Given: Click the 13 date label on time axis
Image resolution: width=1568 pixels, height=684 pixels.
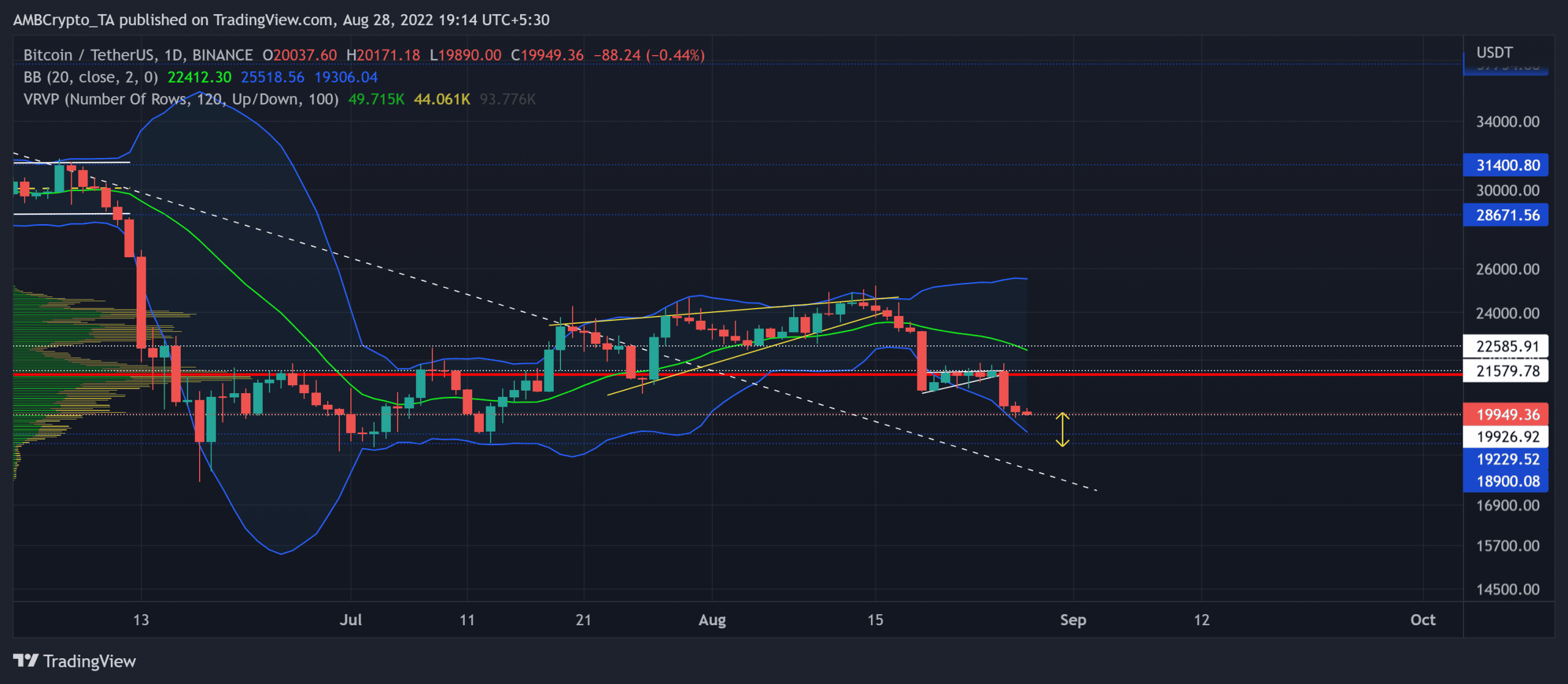Looking at the screenshot, I should [141, 620].
